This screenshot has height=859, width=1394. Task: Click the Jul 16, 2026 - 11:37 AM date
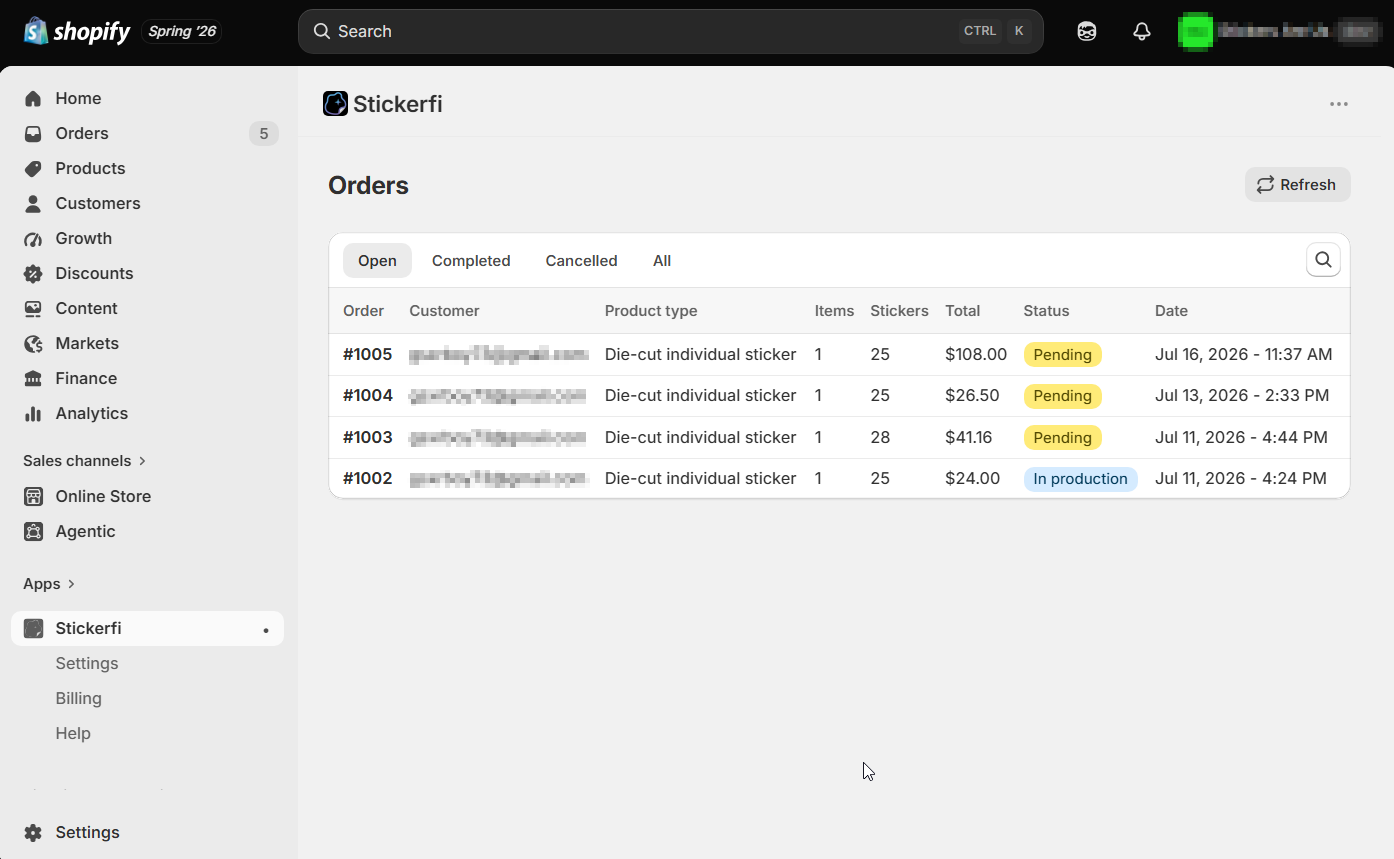coord(1244,354)
